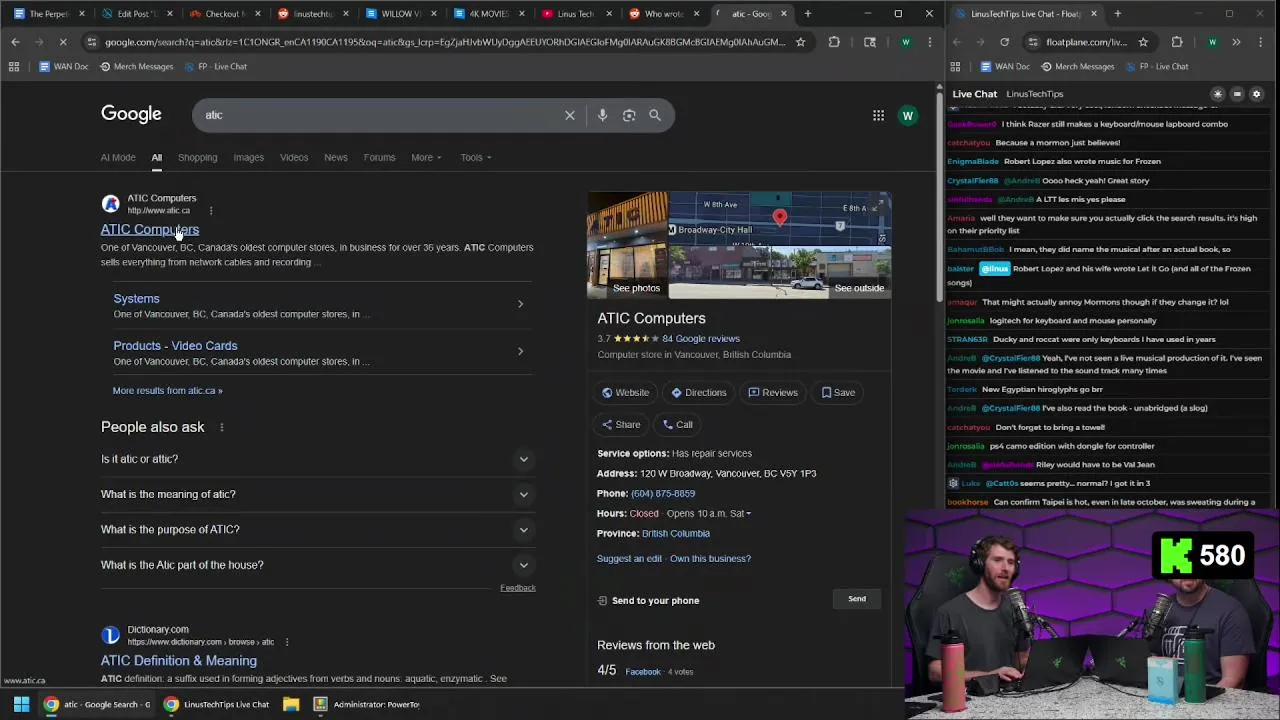Select the Shopping search tab
The height and width of the screenshot is (720, 1280).
(x=197, y=157)
